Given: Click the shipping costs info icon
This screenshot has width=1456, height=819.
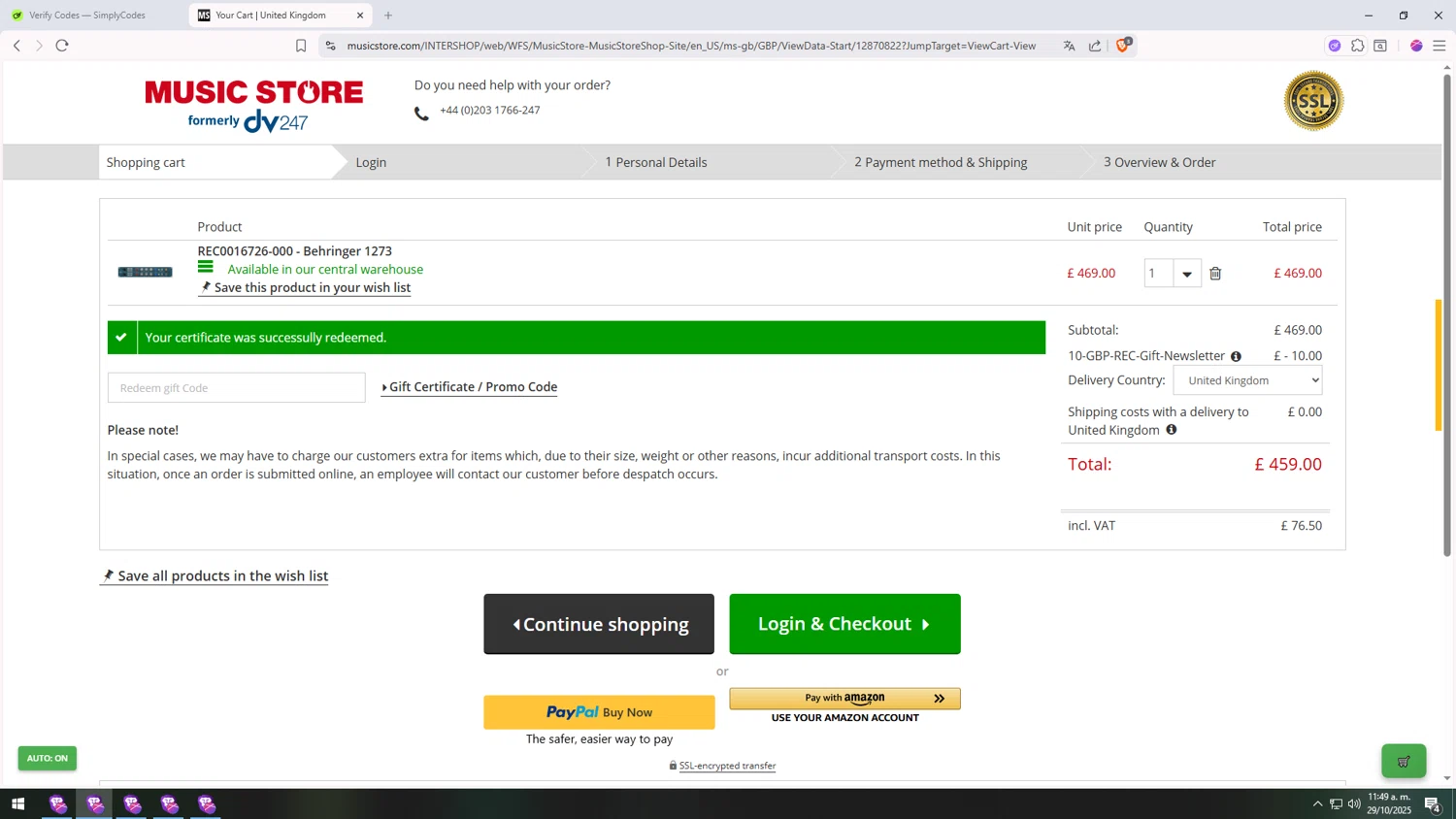Looking at the screenshot, I should 1172,430.
